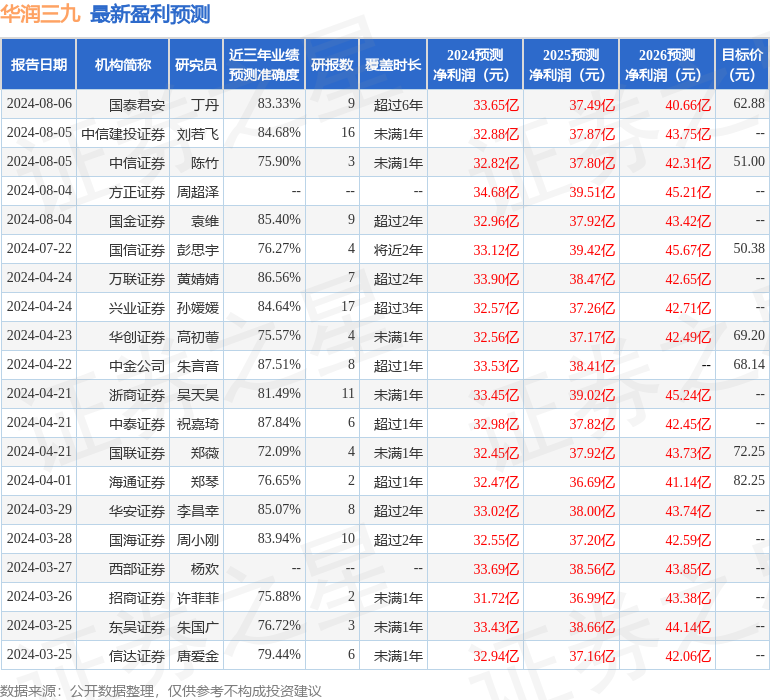Click the 近三年业绩预测准确度 column header
The image size is (770, 700).
point(264,64)
